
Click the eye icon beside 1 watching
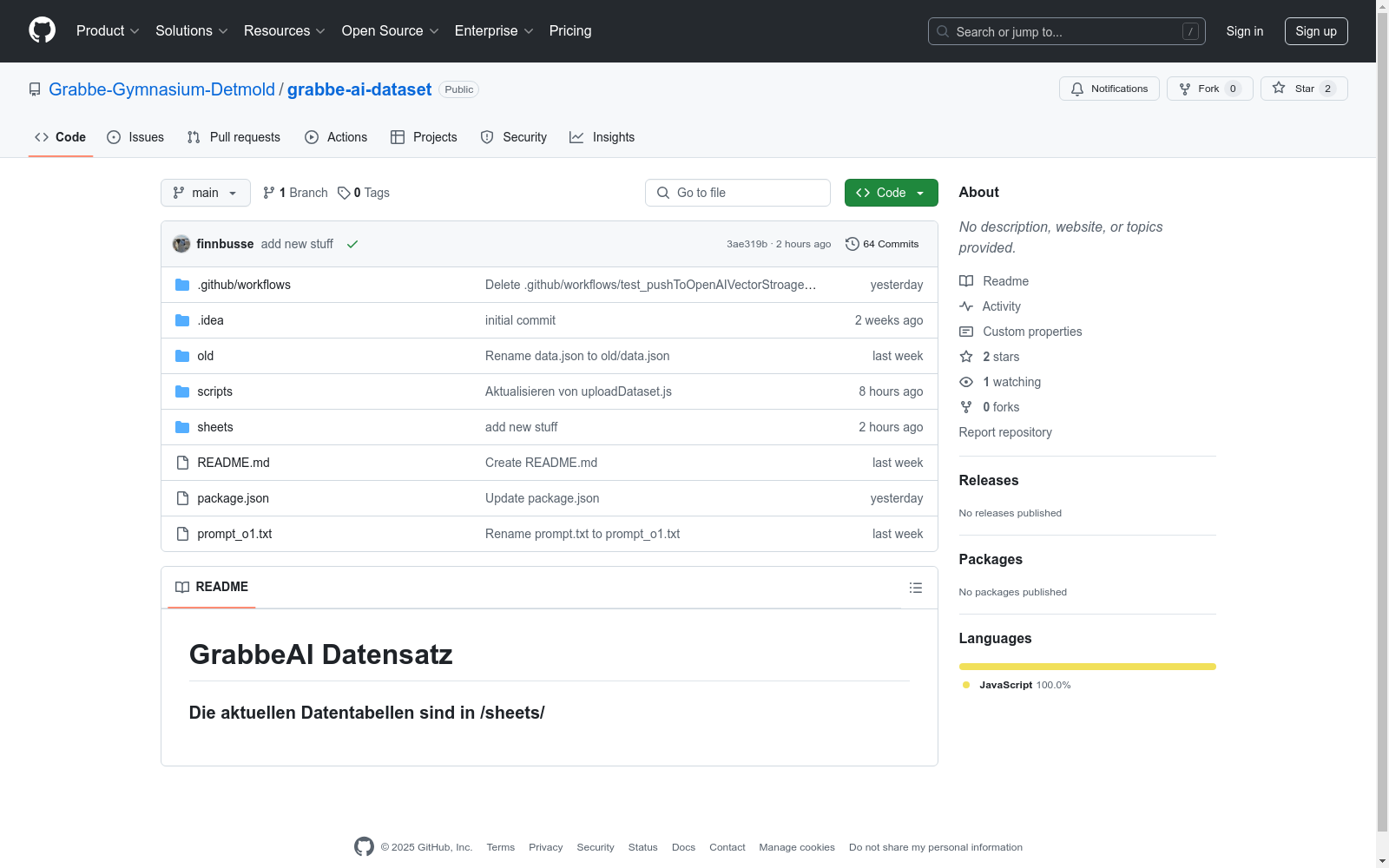pyautogui.click(x=966, y=382)
